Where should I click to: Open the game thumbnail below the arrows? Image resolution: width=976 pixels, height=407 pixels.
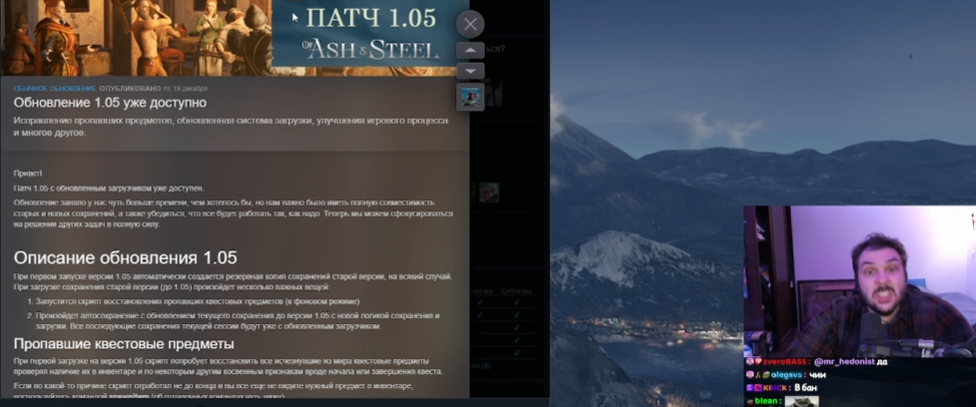(470, 96)
